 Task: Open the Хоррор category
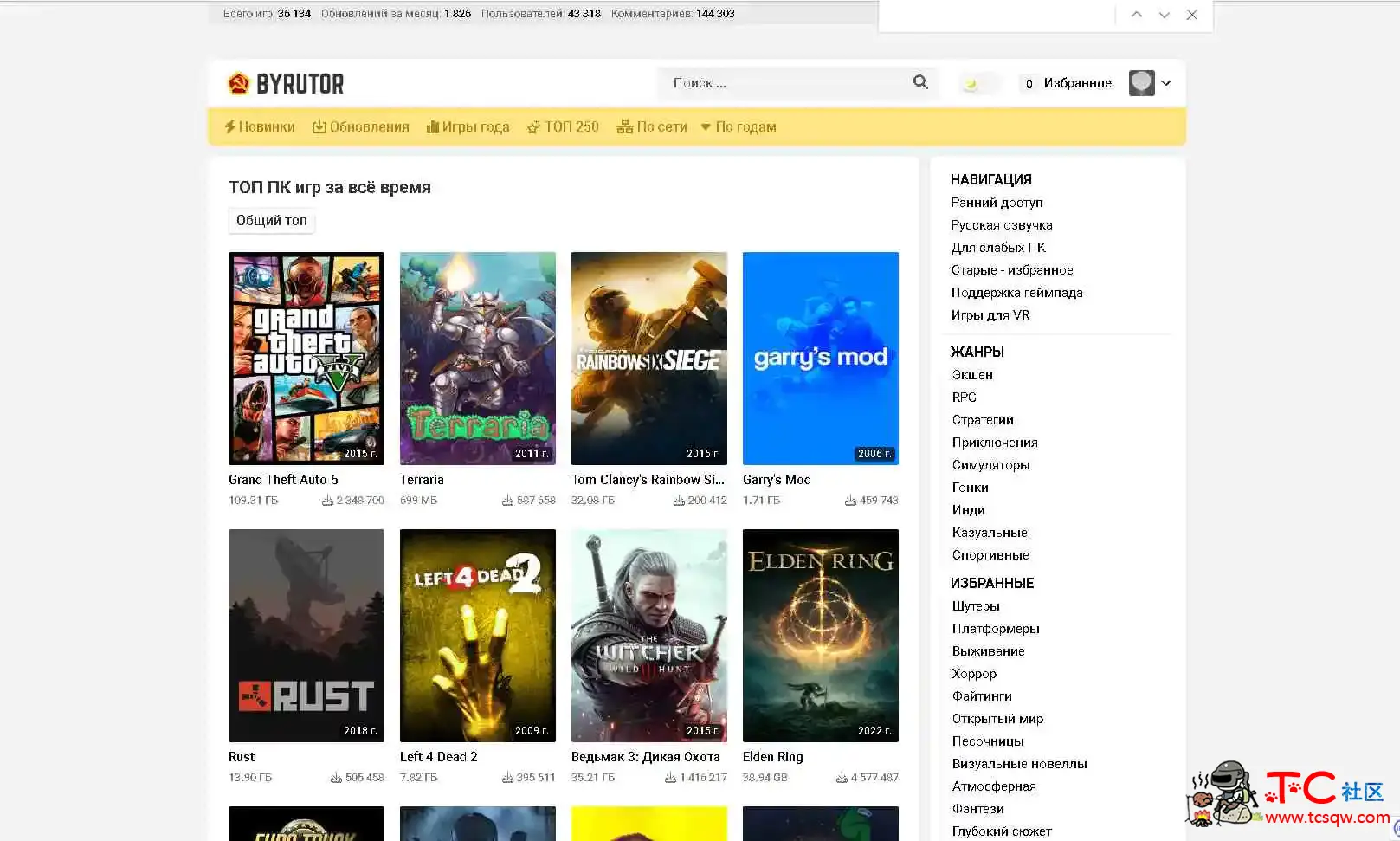click(974, 674)
